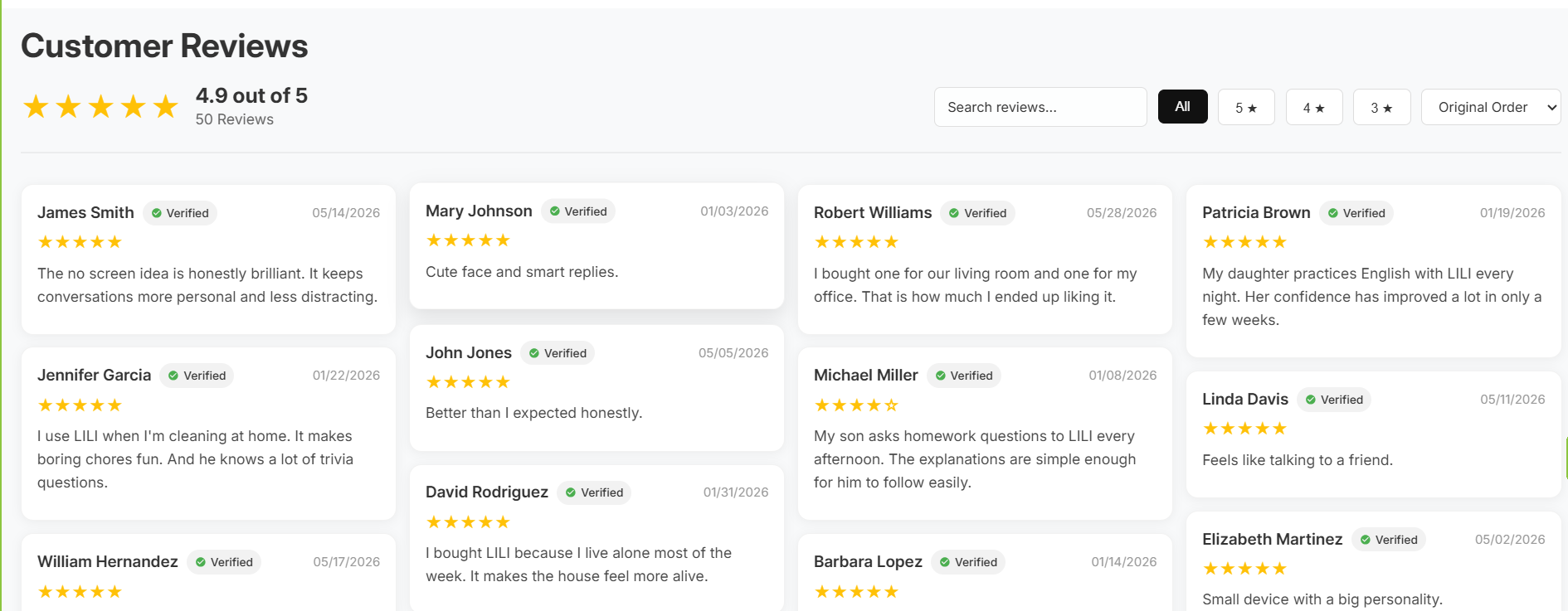Click the Verified checkmark beside Mary Johnson

tap(555, 211)
